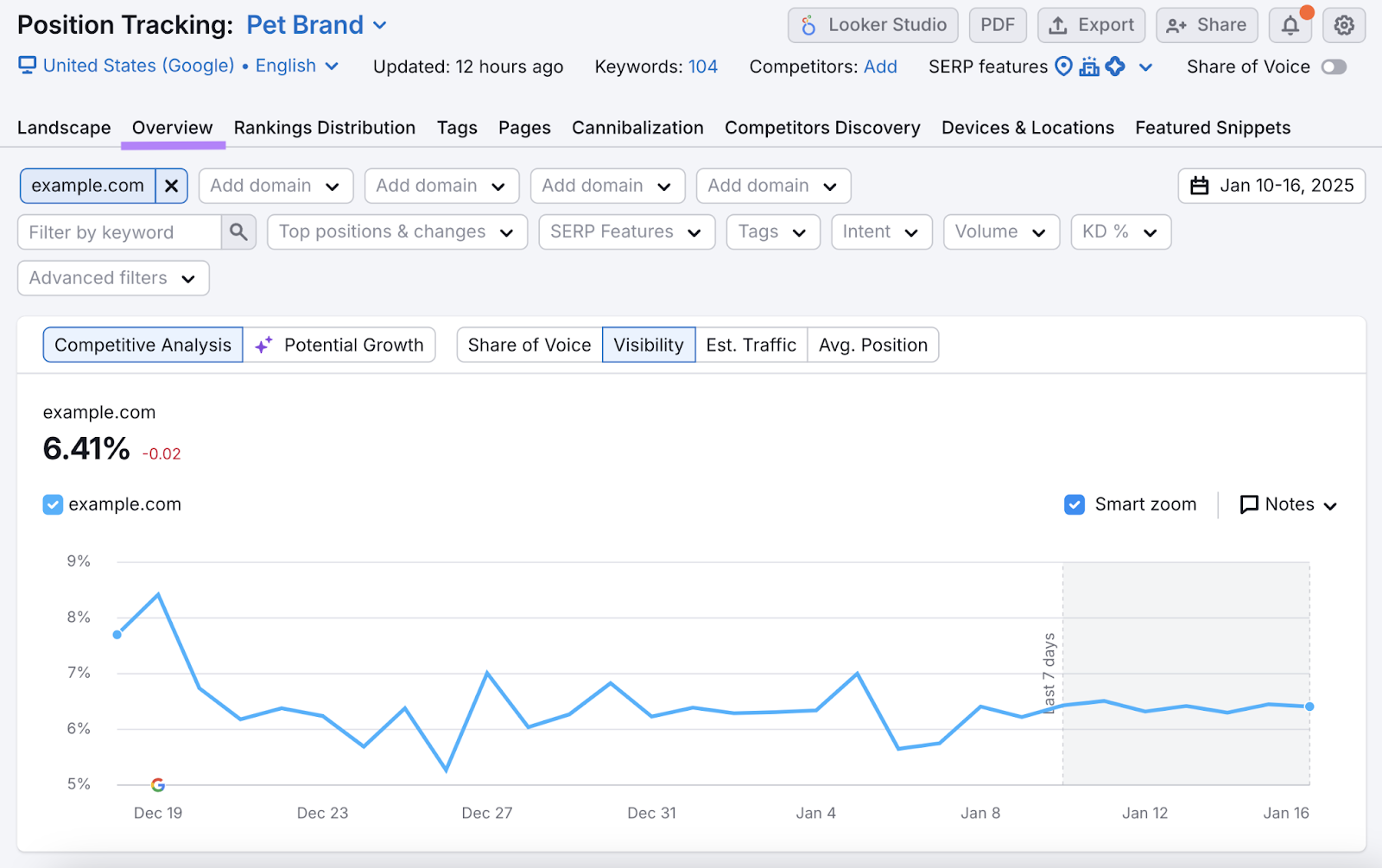
Task: Expand SERP features chevron
Action: tap(1145, 67)
